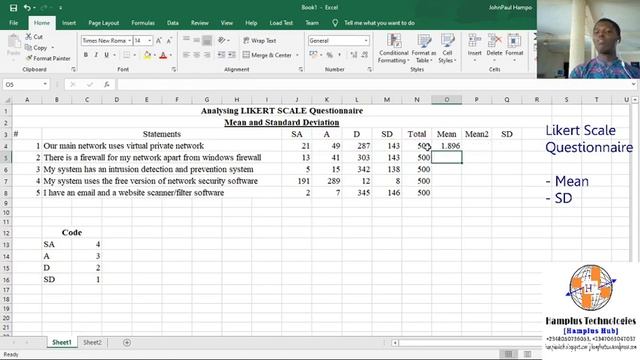The image size is (640, 360).
Task: Open Clipboard group dialog launcher
Action: (73, 70)
